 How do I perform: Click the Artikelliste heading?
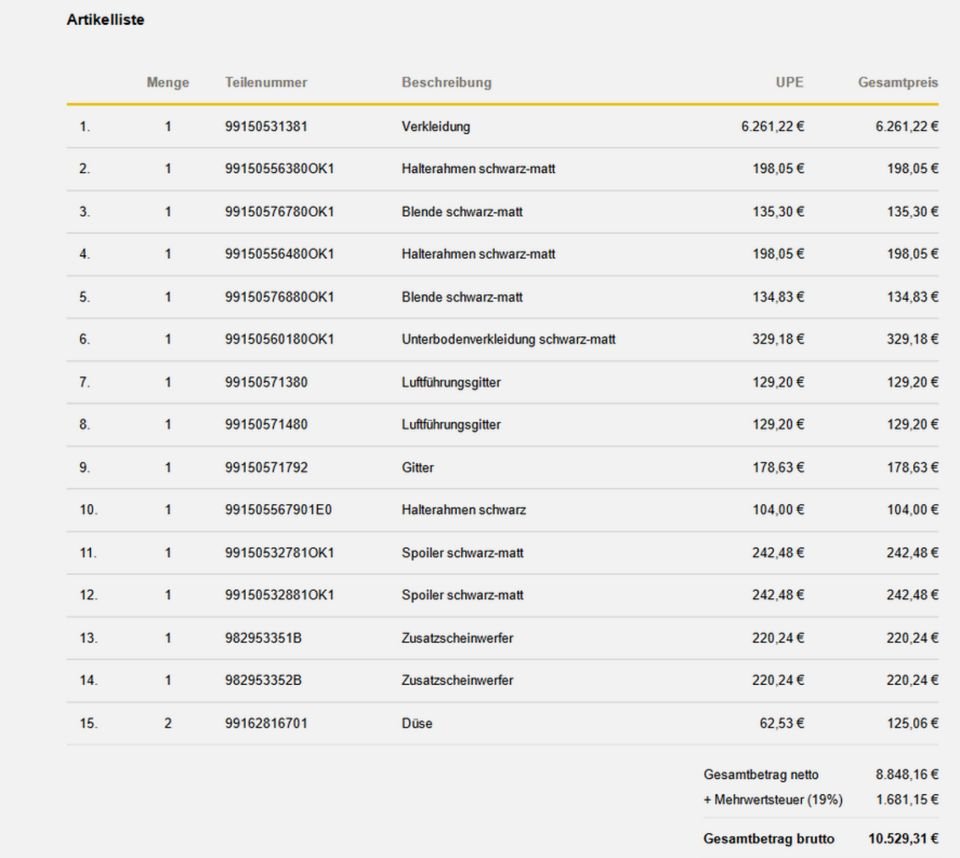tap(105, 19)
